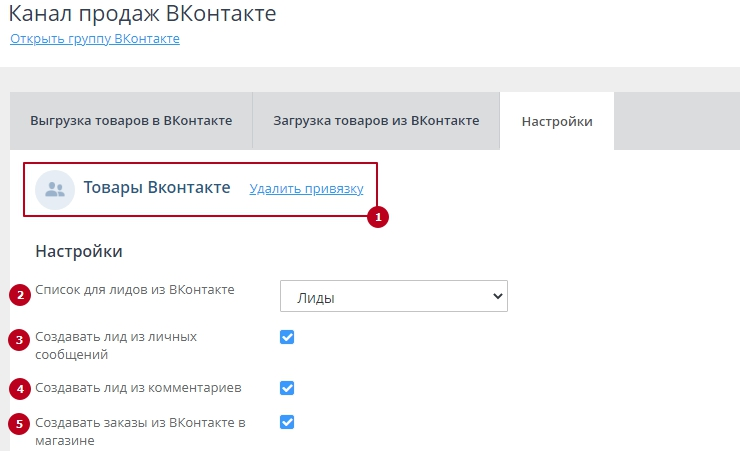Click the 'Список для лидов из ВКонтакте' label
The width and height of the screenshot is (740, 451).
pos(135,290)
